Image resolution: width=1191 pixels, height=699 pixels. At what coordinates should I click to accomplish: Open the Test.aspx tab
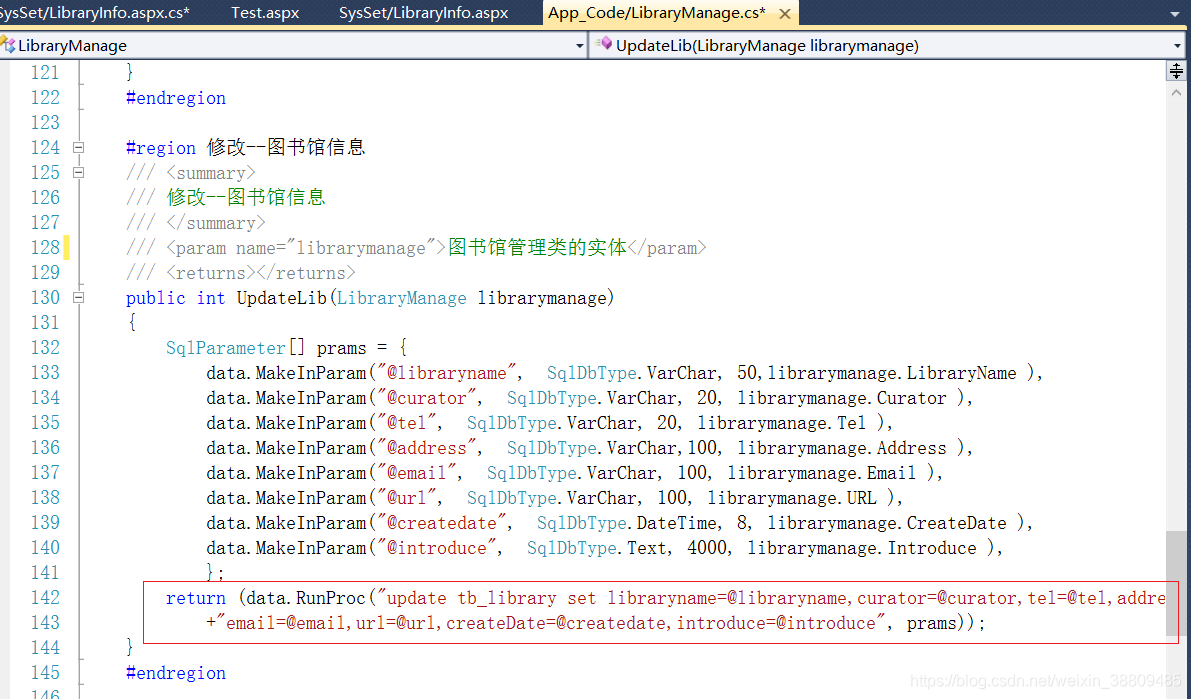coord(265,13)
